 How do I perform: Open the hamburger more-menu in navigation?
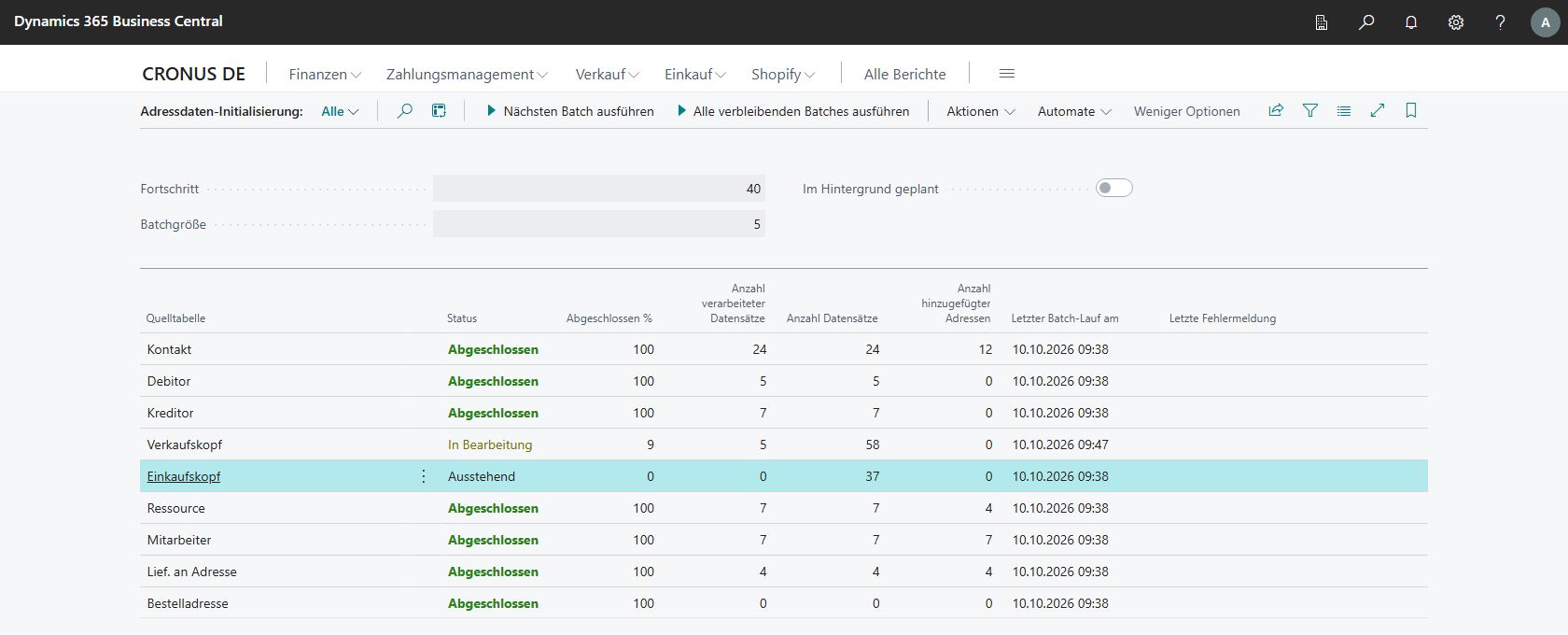(1007, 74)
